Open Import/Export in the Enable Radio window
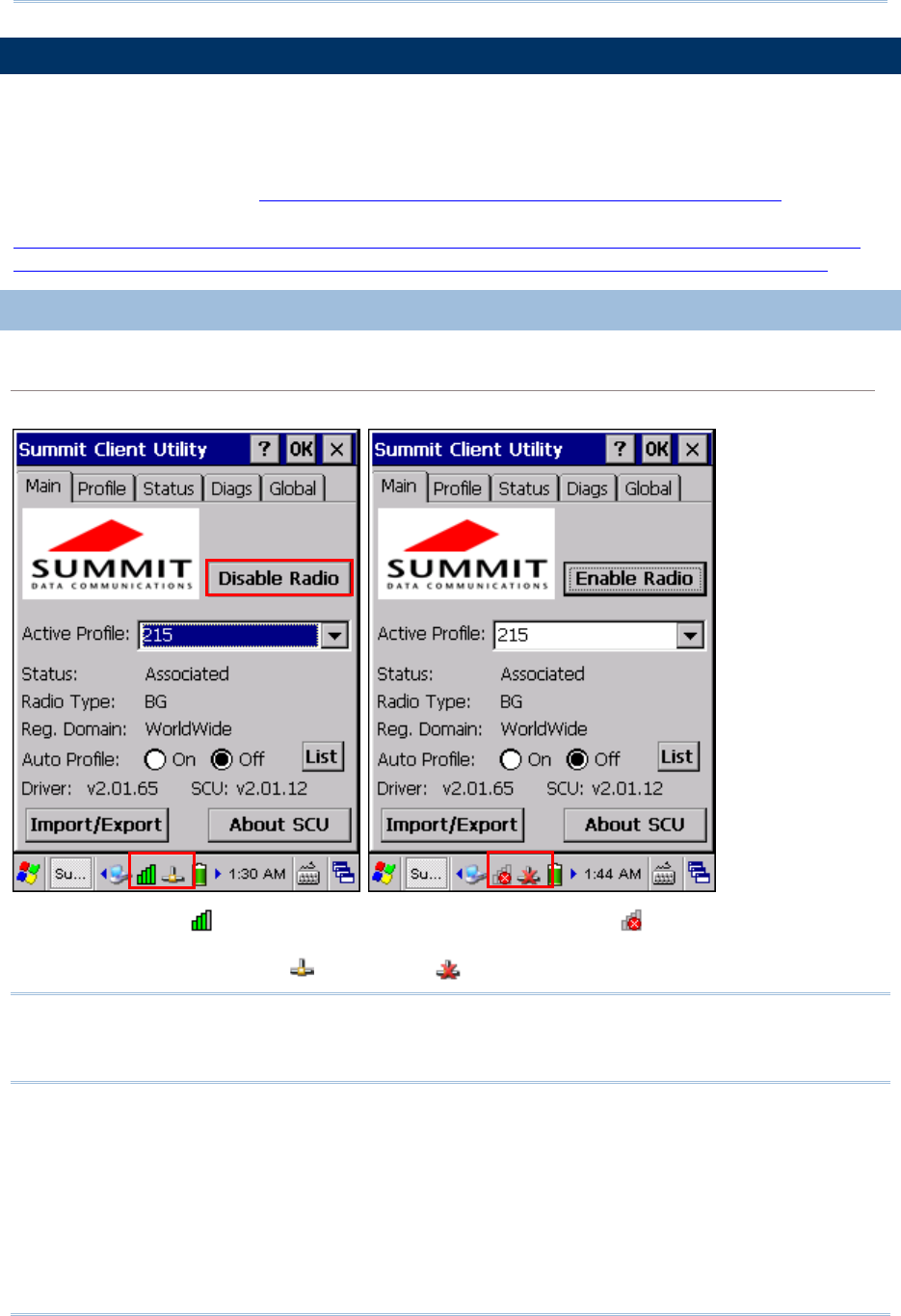The width and height of the screenshot is (901, 1316). pos(452,825)
